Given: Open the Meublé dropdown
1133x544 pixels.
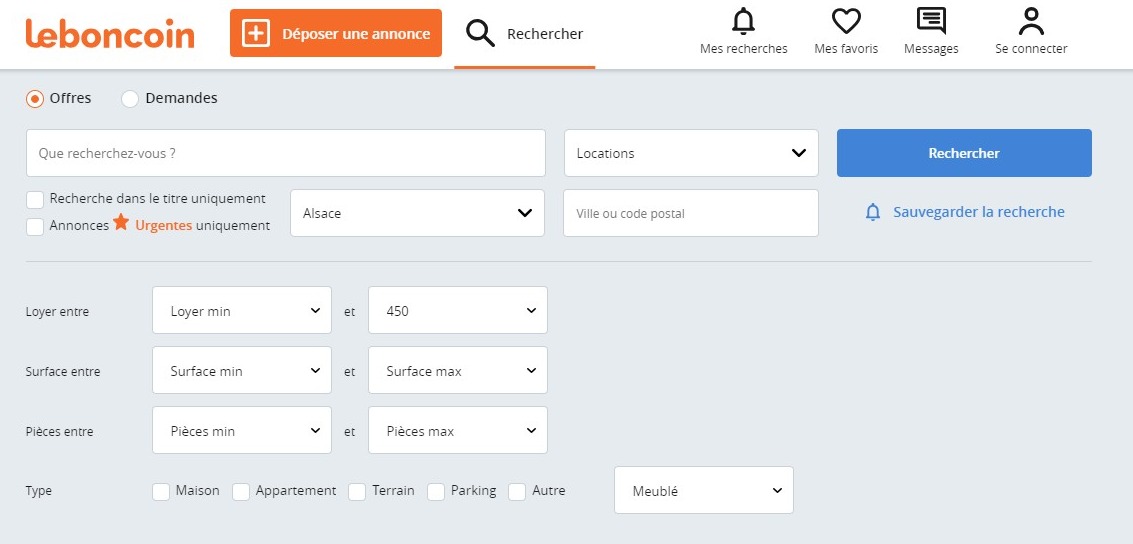Looking at the screenshot, I should pyautogui.click(x=703, y=491).
